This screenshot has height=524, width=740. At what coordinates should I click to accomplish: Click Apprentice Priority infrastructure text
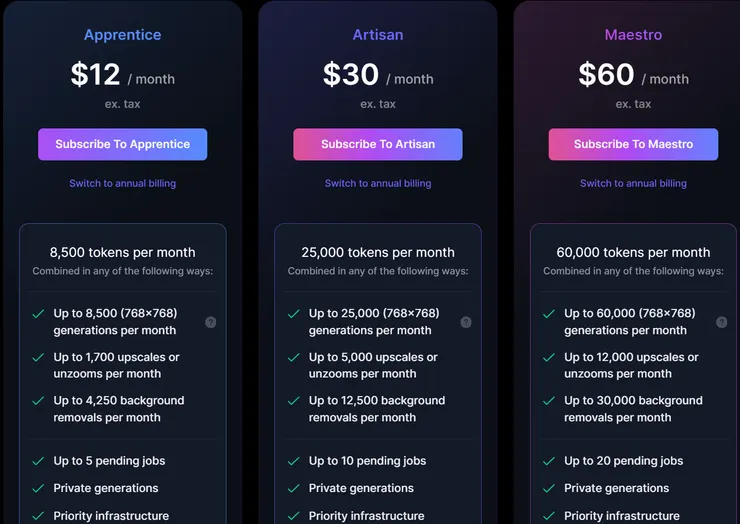coord(111,516)
